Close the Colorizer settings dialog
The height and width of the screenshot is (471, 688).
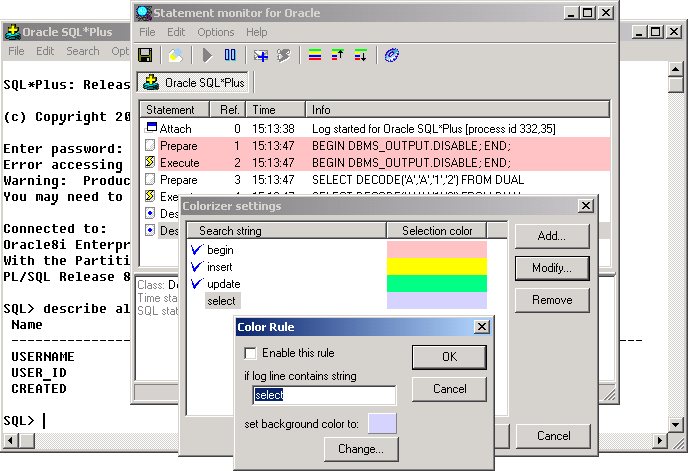[586, 206]
